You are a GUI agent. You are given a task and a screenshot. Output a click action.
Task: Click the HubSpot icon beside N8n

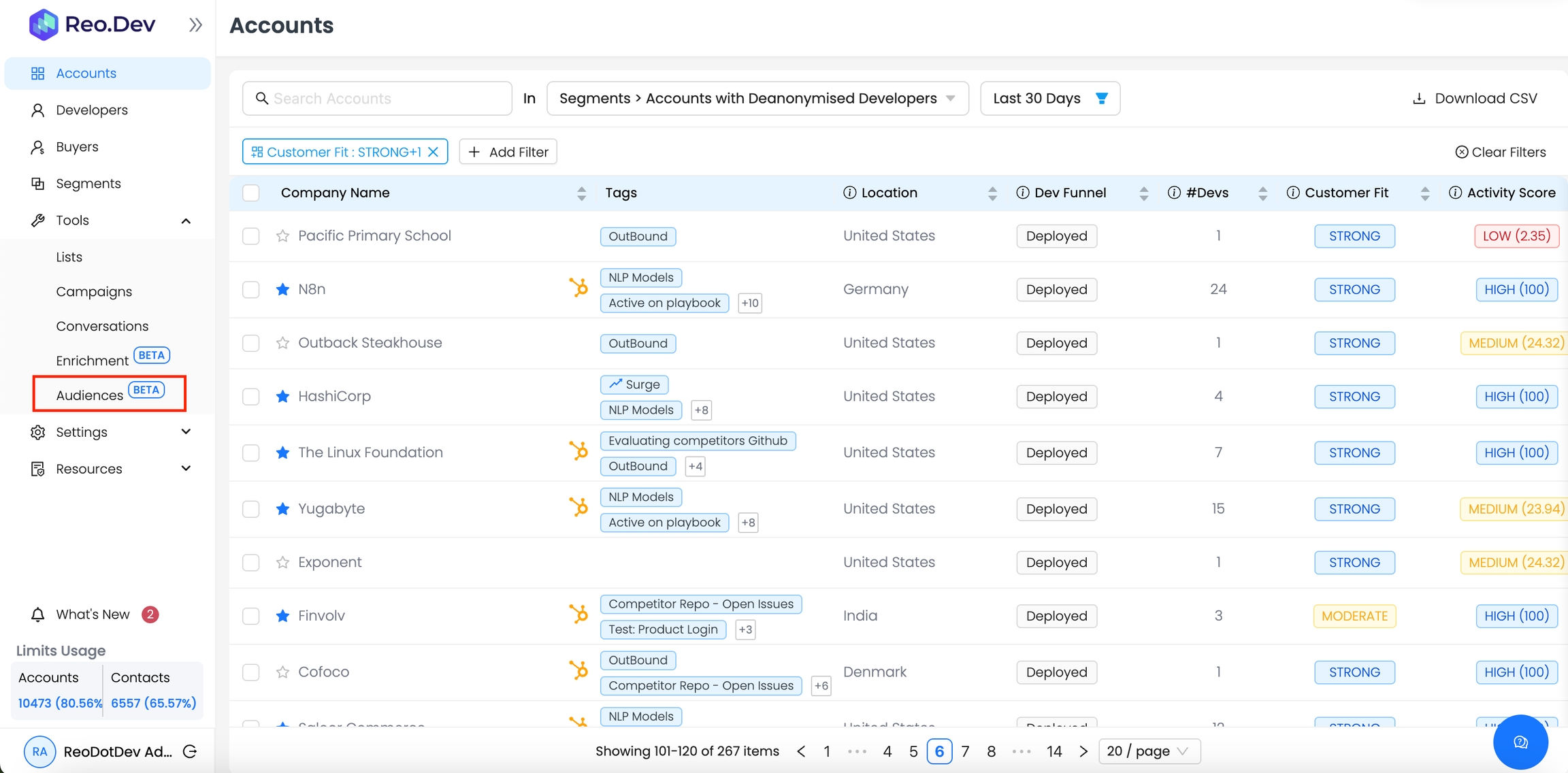point(578,288)
